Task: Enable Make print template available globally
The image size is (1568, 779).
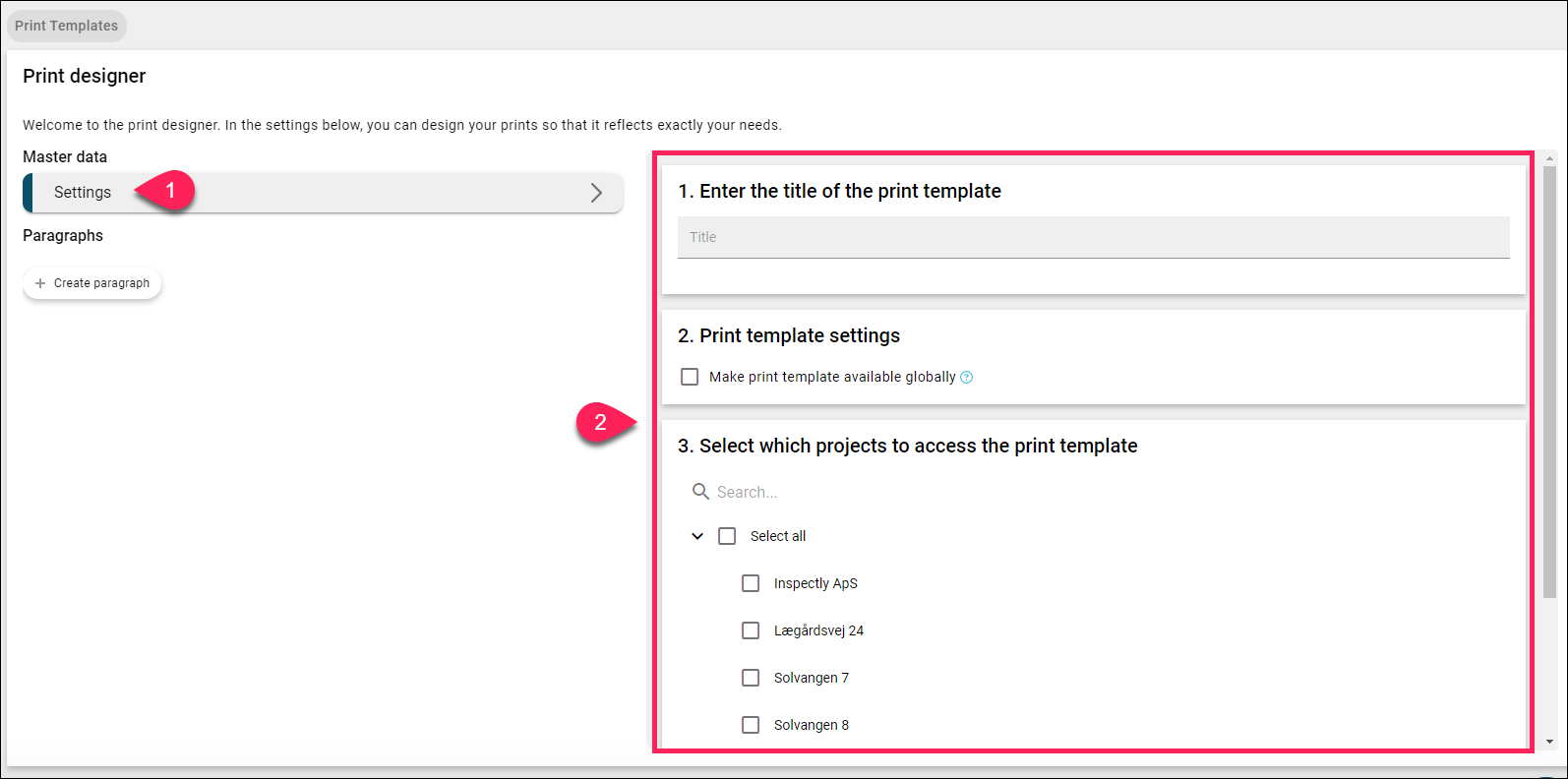Action: [690, 377]
